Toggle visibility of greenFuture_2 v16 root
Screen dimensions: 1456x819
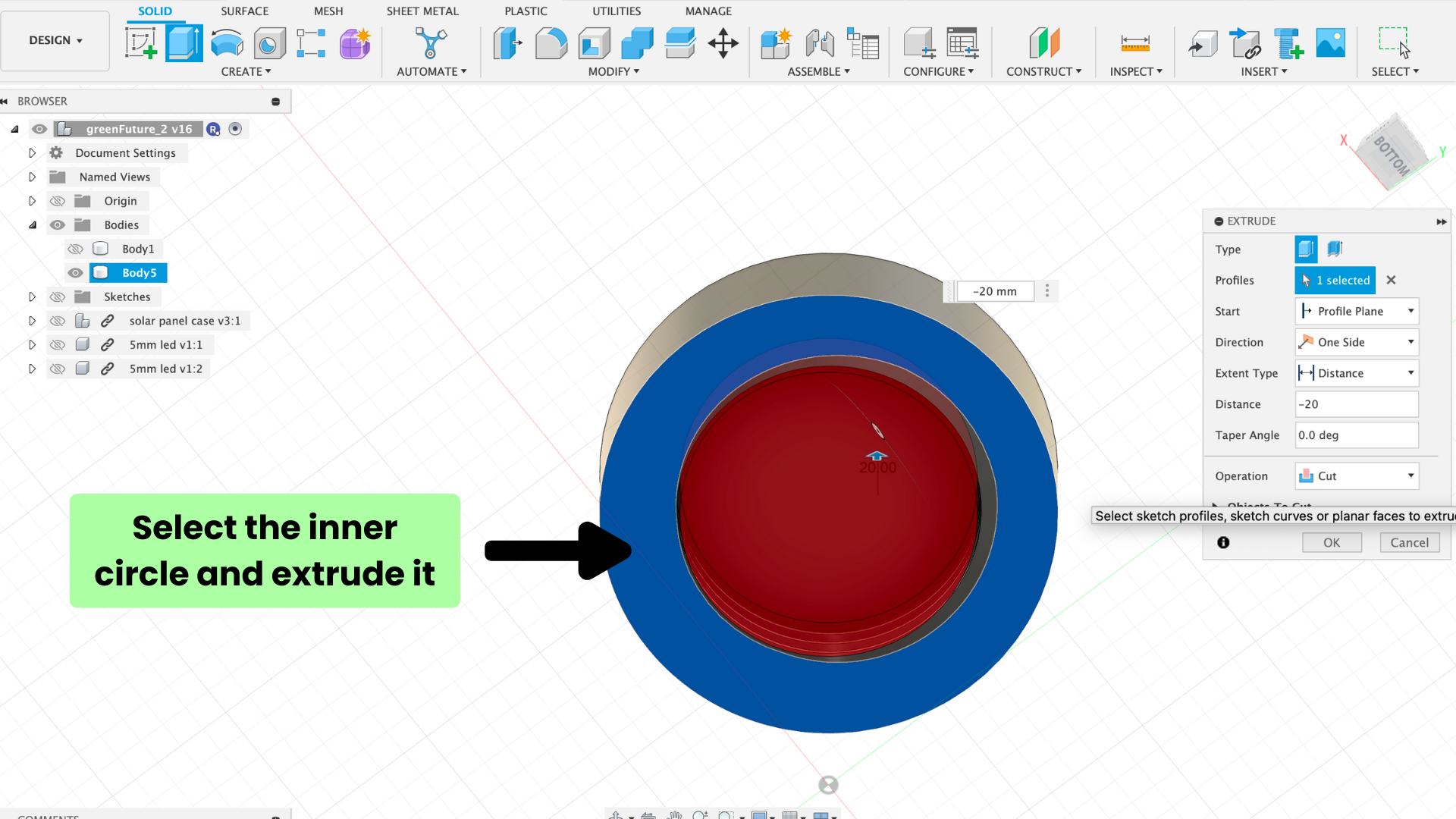pos(39,129)
